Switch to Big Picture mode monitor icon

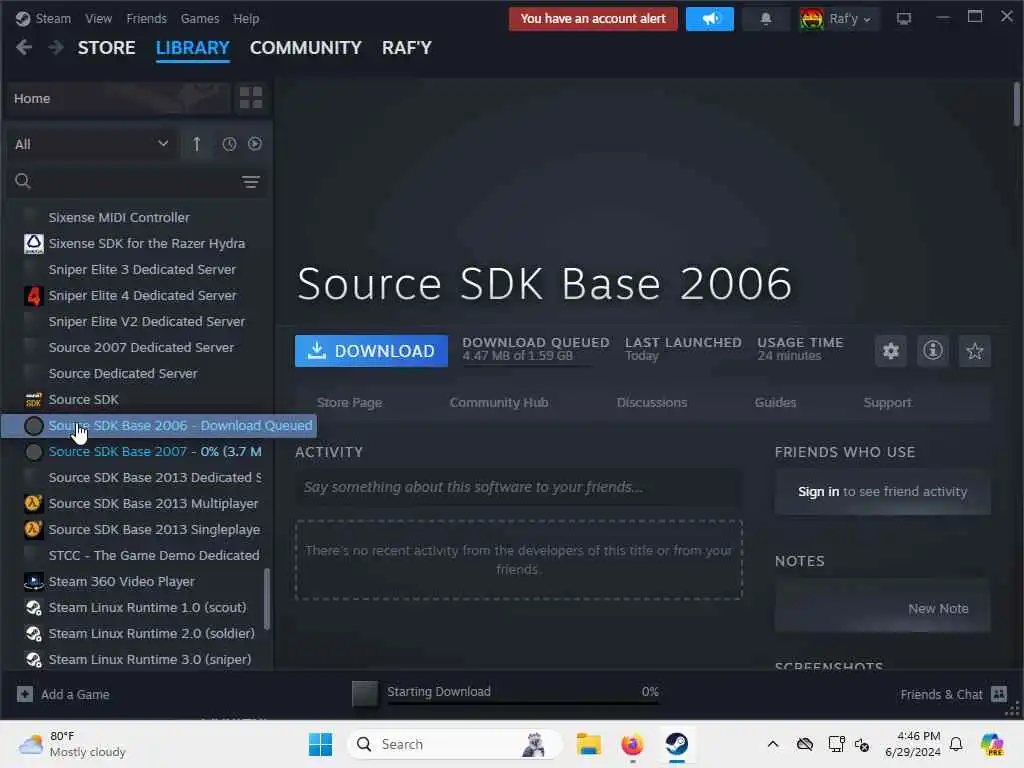904,19
